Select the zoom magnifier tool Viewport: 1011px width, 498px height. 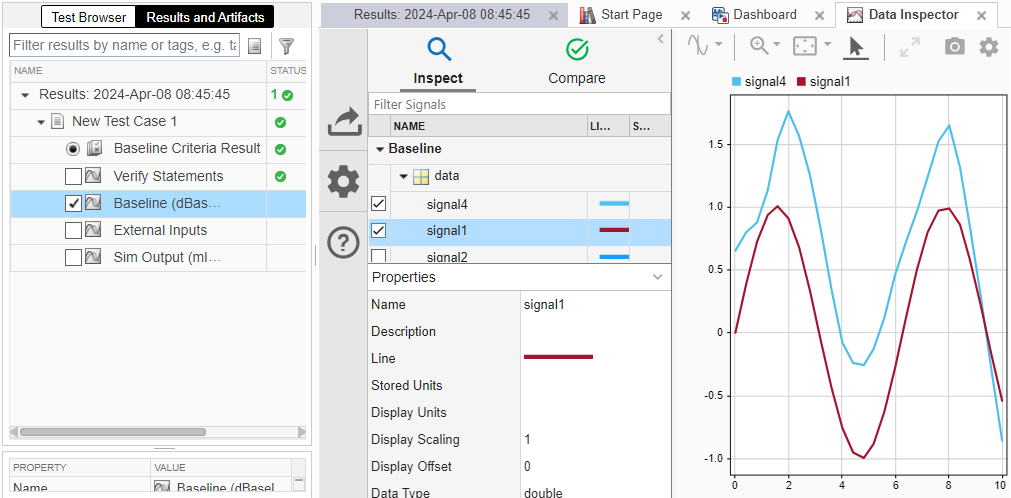tap(759, 46)
